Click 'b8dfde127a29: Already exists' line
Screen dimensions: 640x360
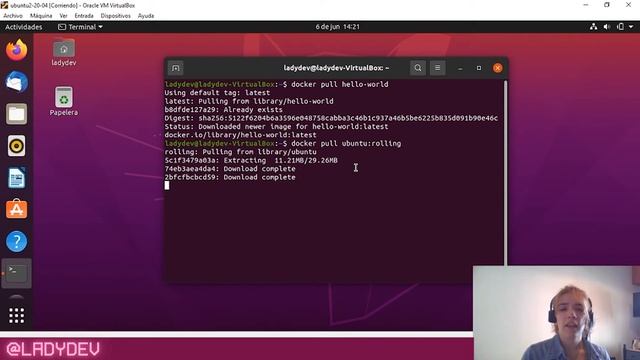point(223,109)
